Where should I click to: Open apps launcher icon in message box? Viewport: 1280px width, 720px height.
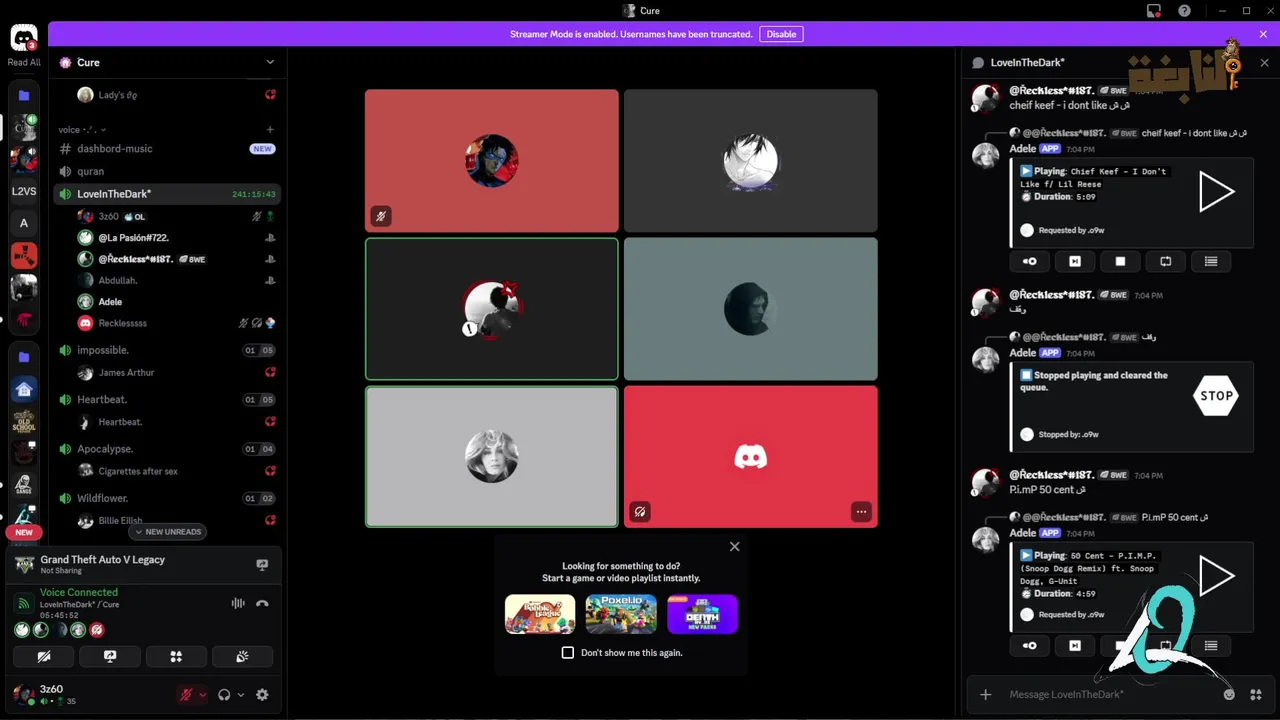click(x=1256, y=694)
